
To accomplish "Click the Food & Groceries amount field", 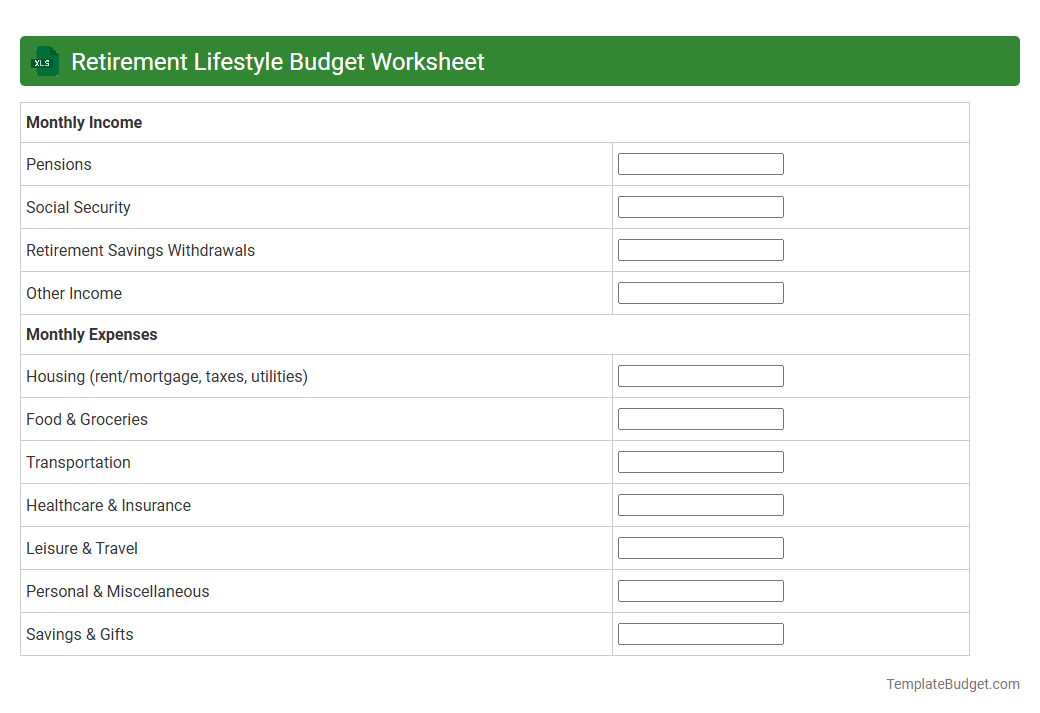I will point(700,418).
